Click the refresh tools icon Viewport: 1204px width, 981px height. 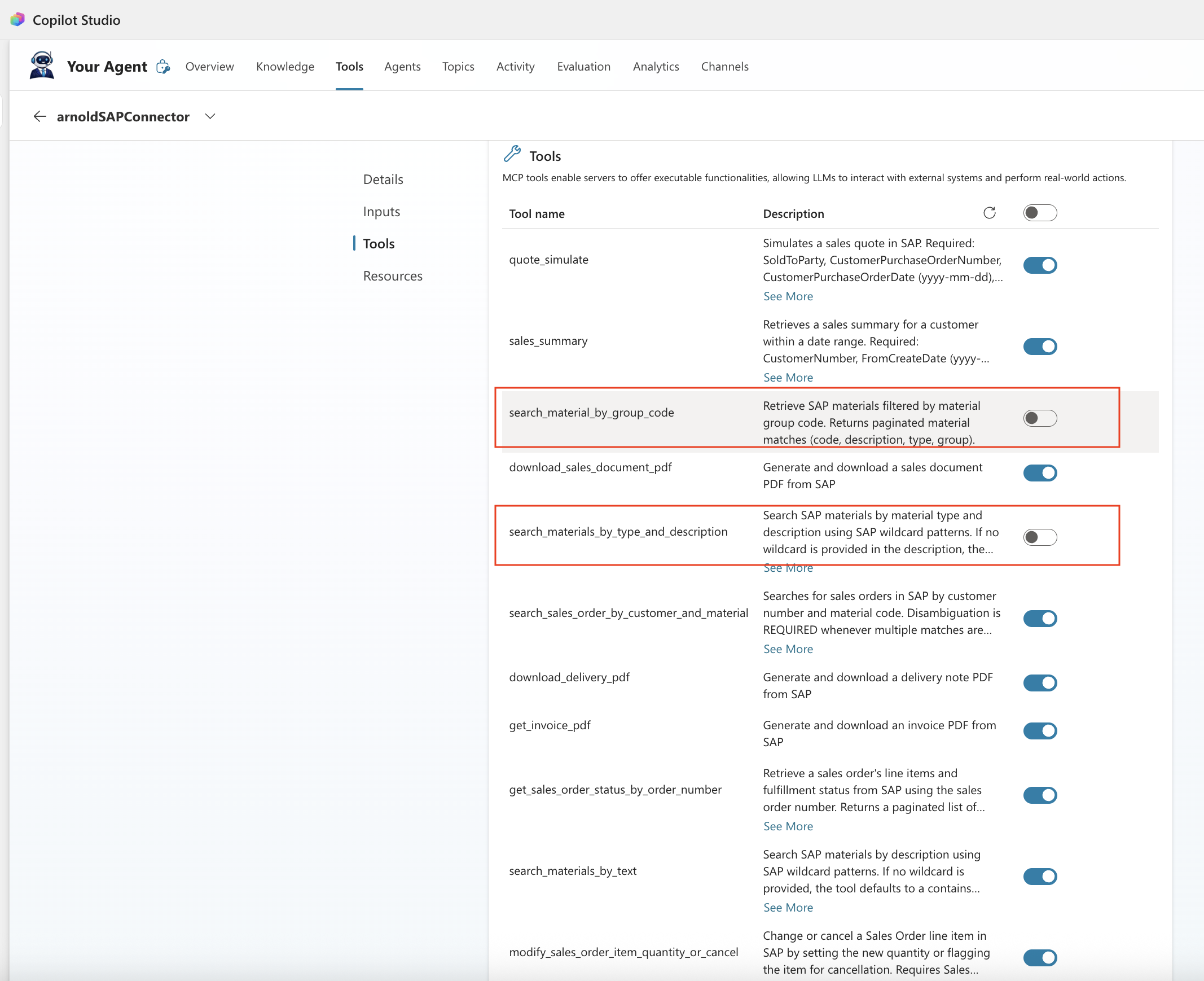[990, 213]
